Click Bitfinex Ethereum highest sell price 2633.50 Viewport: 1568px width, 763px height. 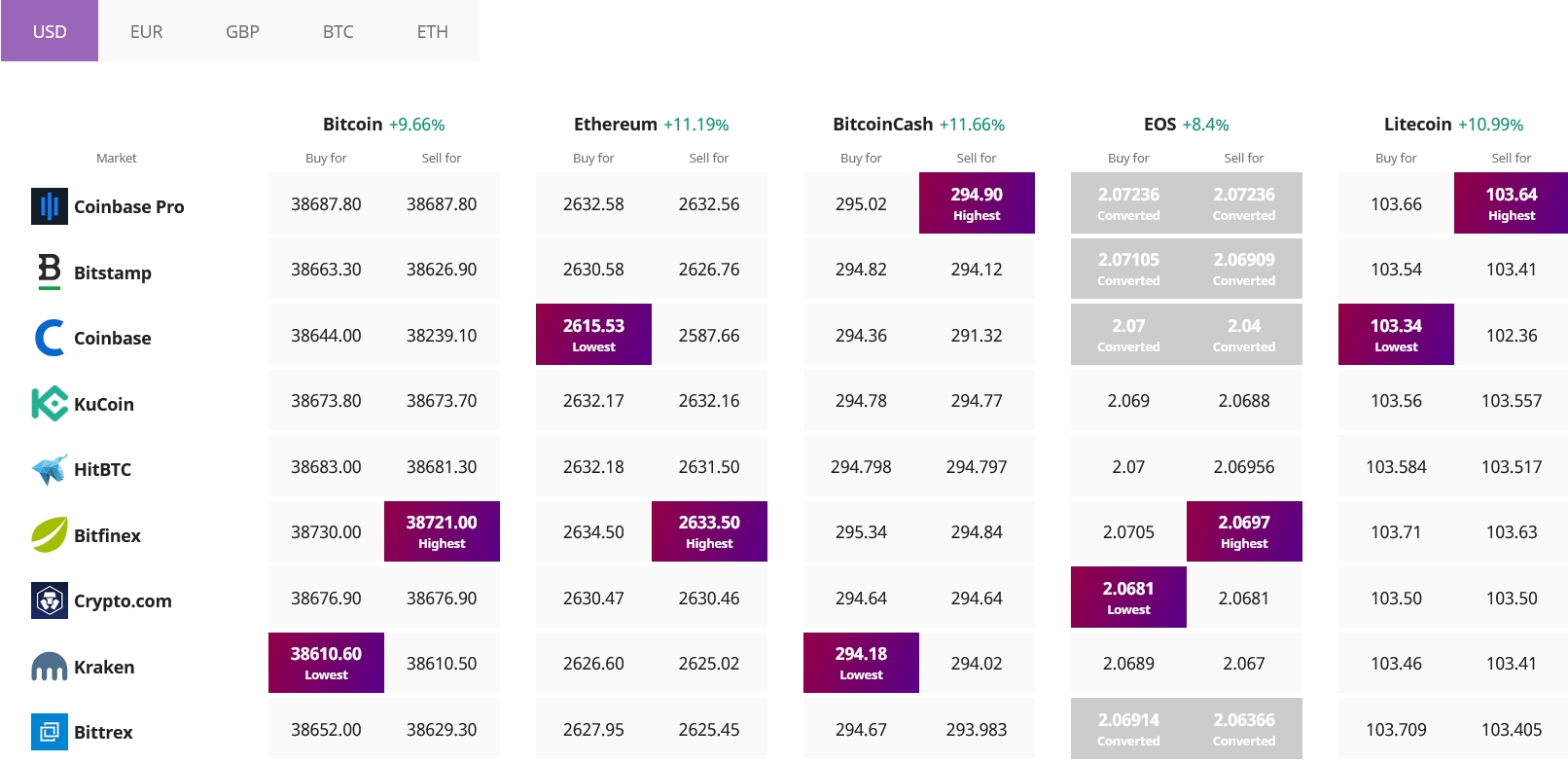709,531
